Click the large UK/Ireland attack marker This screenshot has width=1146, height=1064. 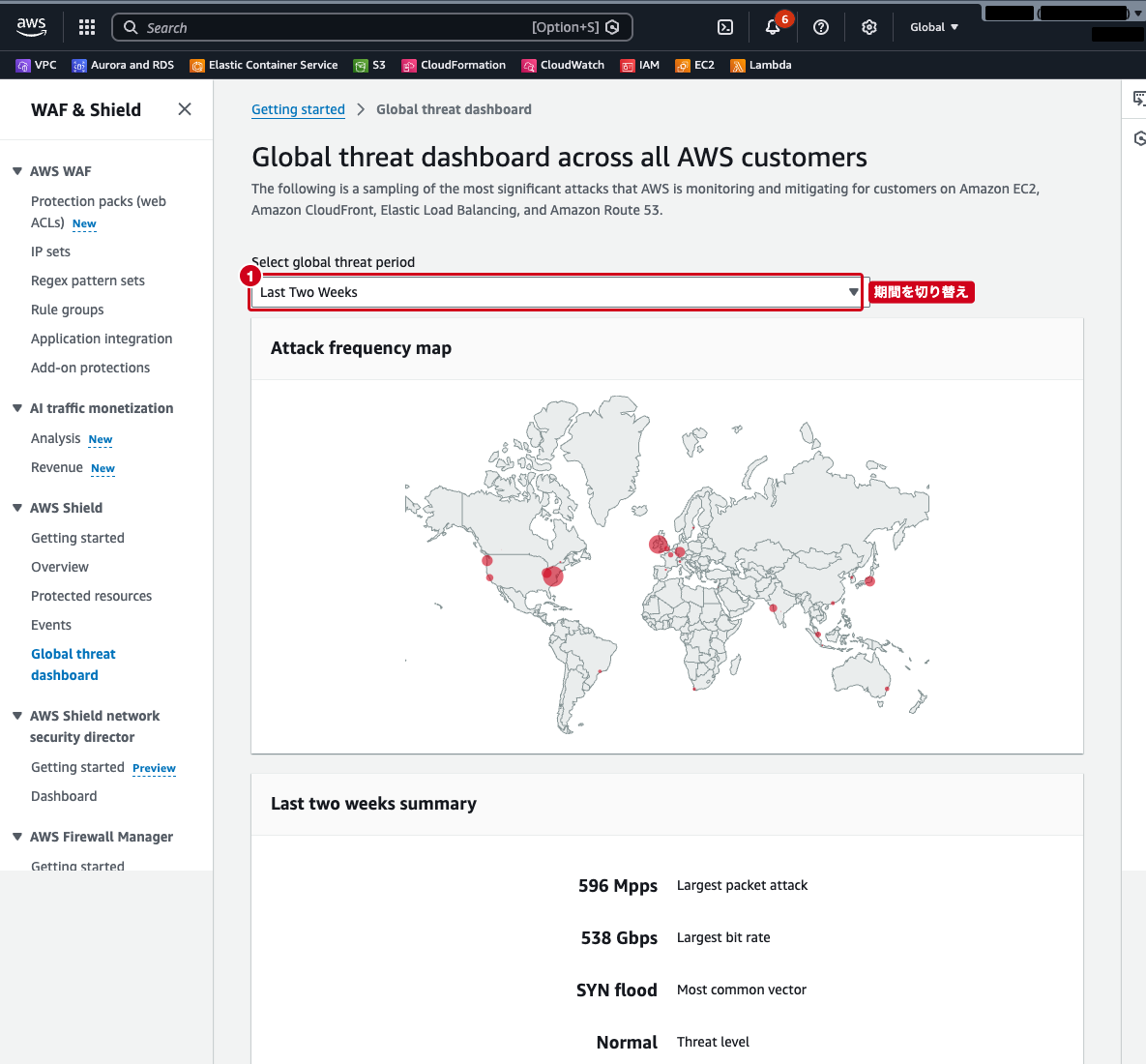pos(659,544)
